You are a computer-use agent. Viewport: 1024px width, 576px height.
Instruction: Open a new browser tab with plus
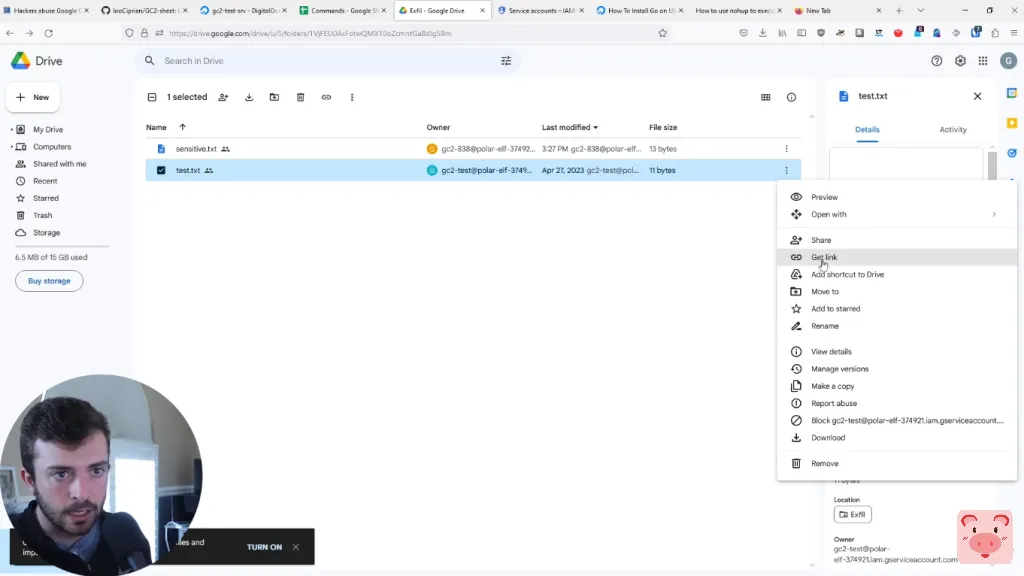899,10
